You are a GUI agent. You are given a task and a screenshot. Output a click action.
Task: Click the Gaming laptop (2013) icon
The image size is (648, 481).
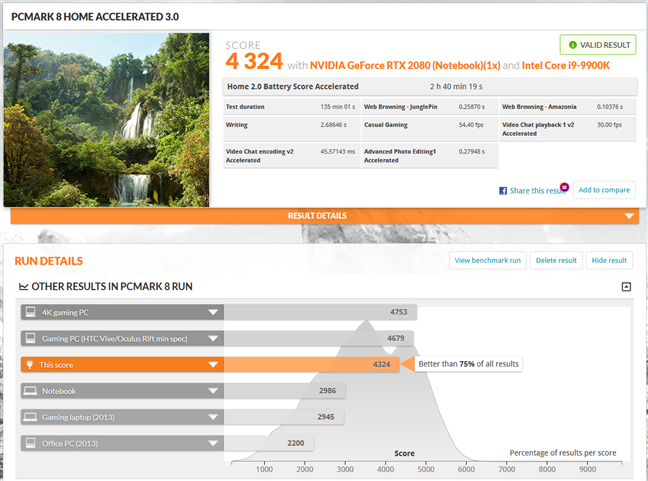(x=30, y=417)
